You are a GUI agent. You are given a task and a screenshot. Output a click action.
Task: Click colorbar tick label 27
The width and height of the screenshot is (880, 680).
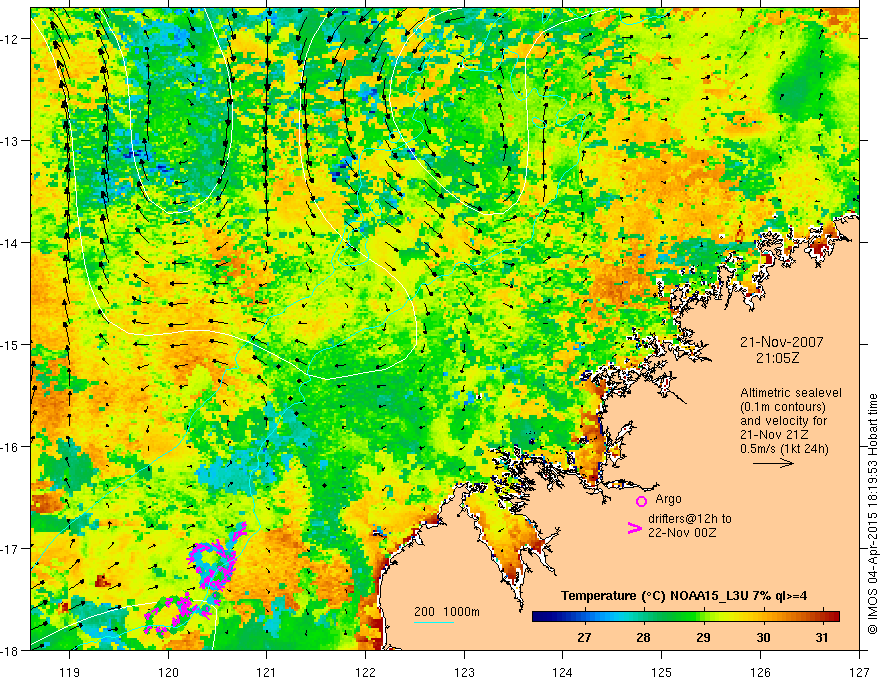pos(584,637)
